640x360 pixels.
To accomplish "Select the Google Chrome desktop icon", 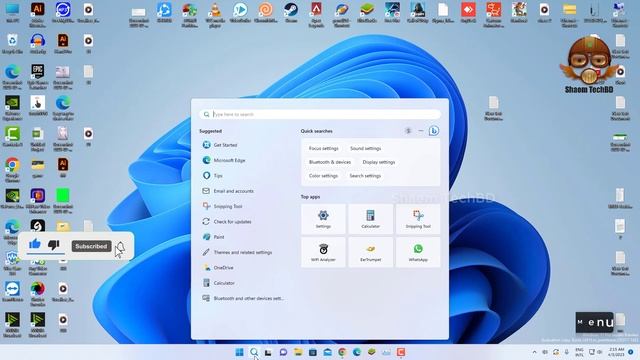I will tap(12, 170).
